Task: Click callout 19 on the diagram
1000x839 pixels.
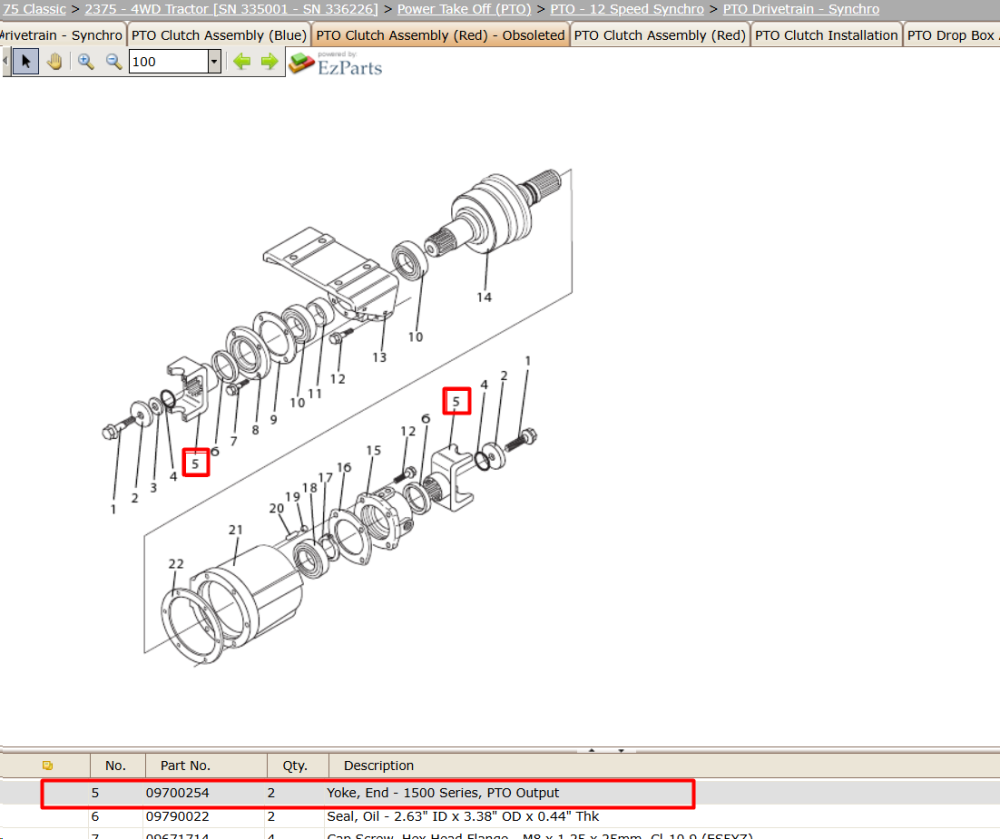Action: tap(293, 497)
